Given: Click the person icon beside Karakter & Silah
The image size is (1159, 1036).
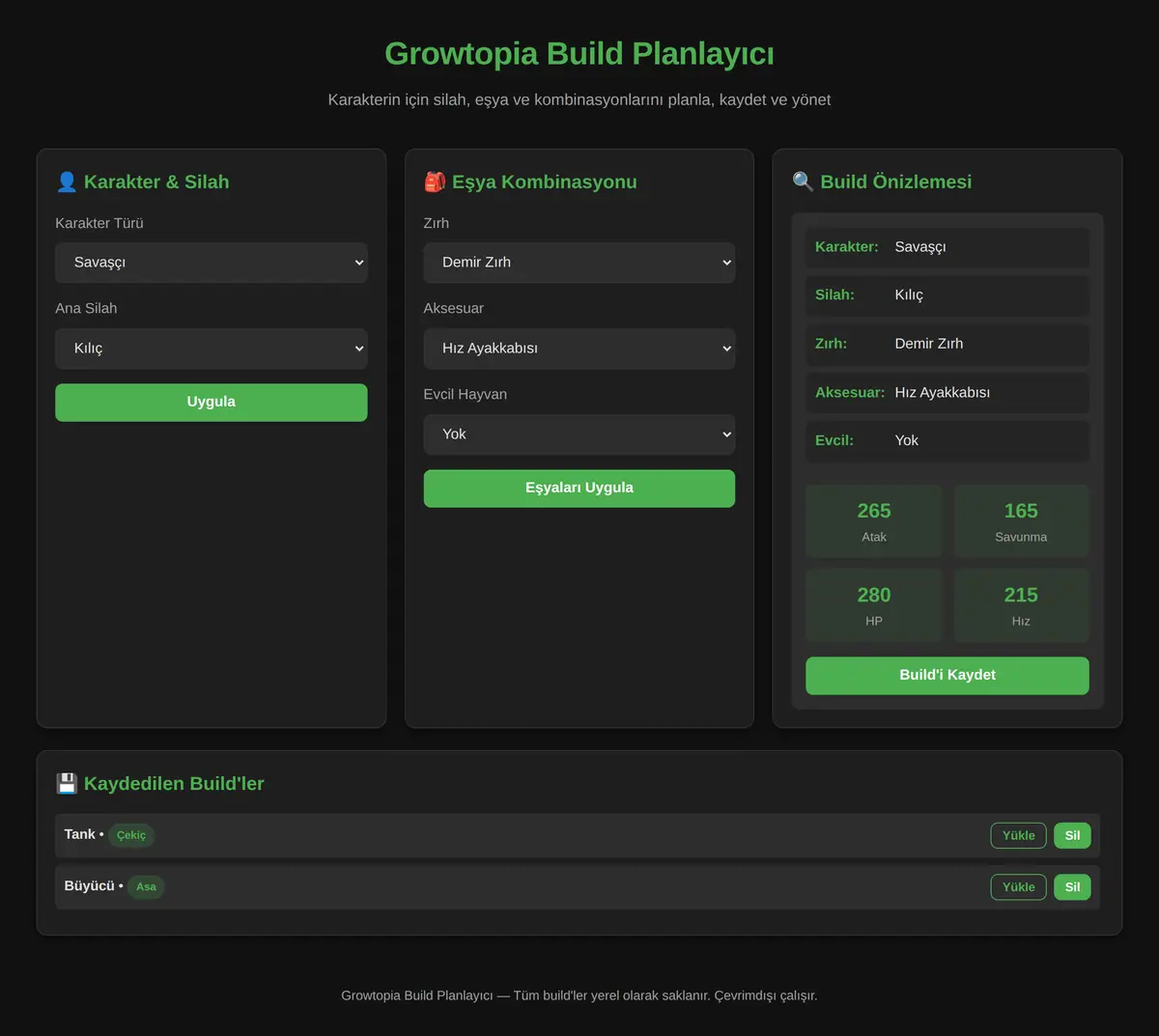Looking at the screenshot, I should point(67,182).
